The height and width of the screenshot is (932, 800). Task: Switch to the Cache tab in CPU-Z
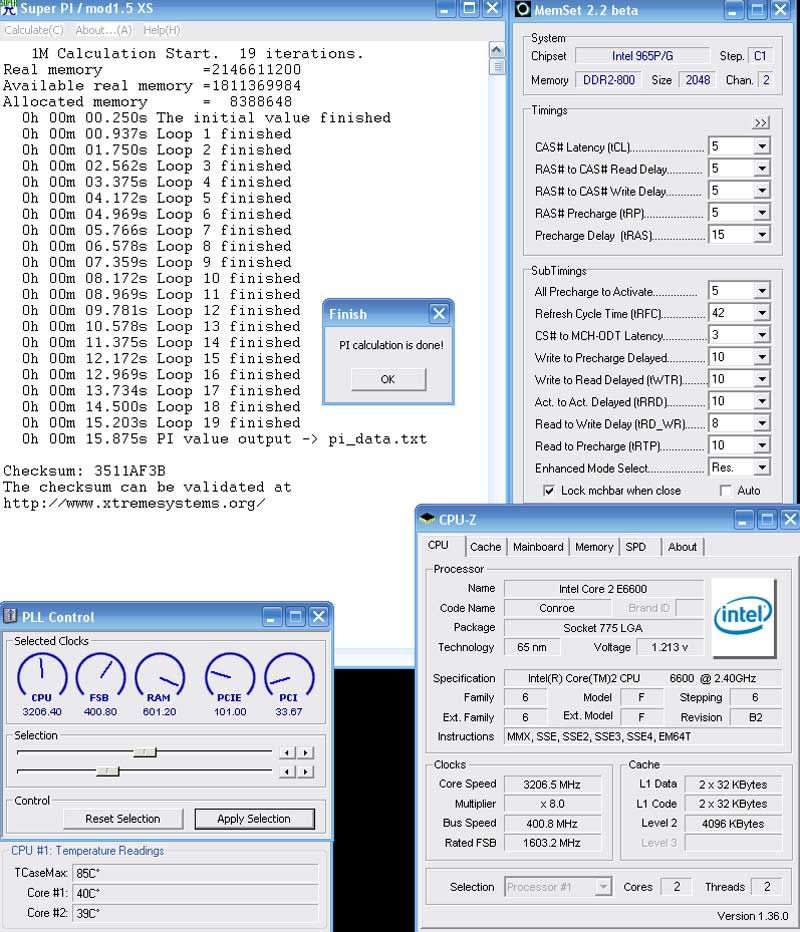click(486, 547)
